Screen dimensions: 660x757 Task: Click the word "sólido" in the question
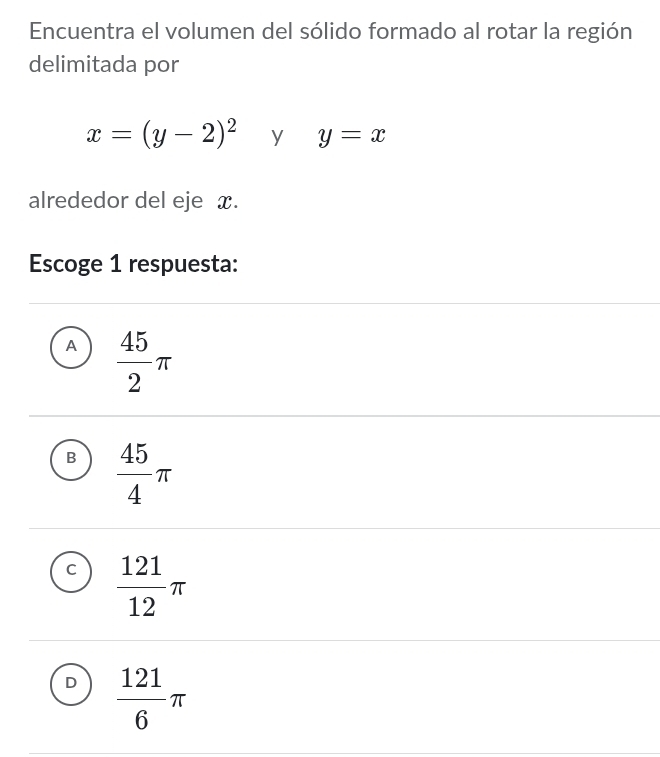pos(329,31)
